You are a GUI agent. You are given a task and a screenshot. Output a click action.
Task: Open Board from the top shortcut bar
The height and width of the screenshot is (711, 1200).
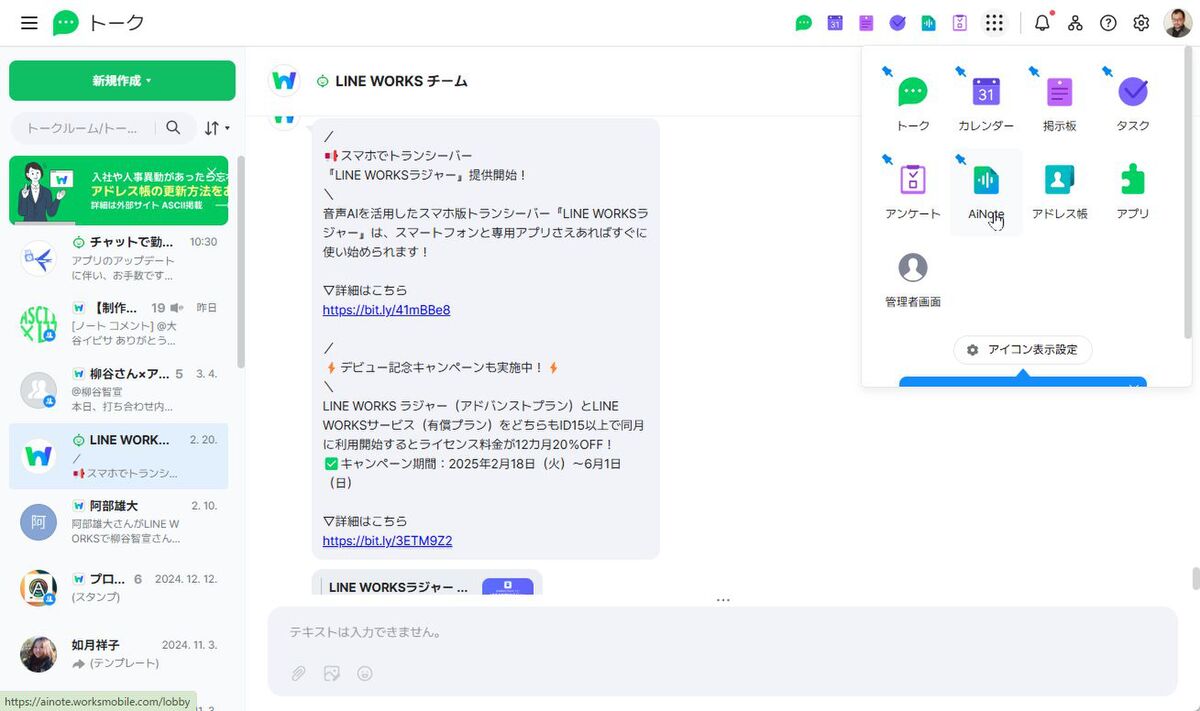(866, 23)
